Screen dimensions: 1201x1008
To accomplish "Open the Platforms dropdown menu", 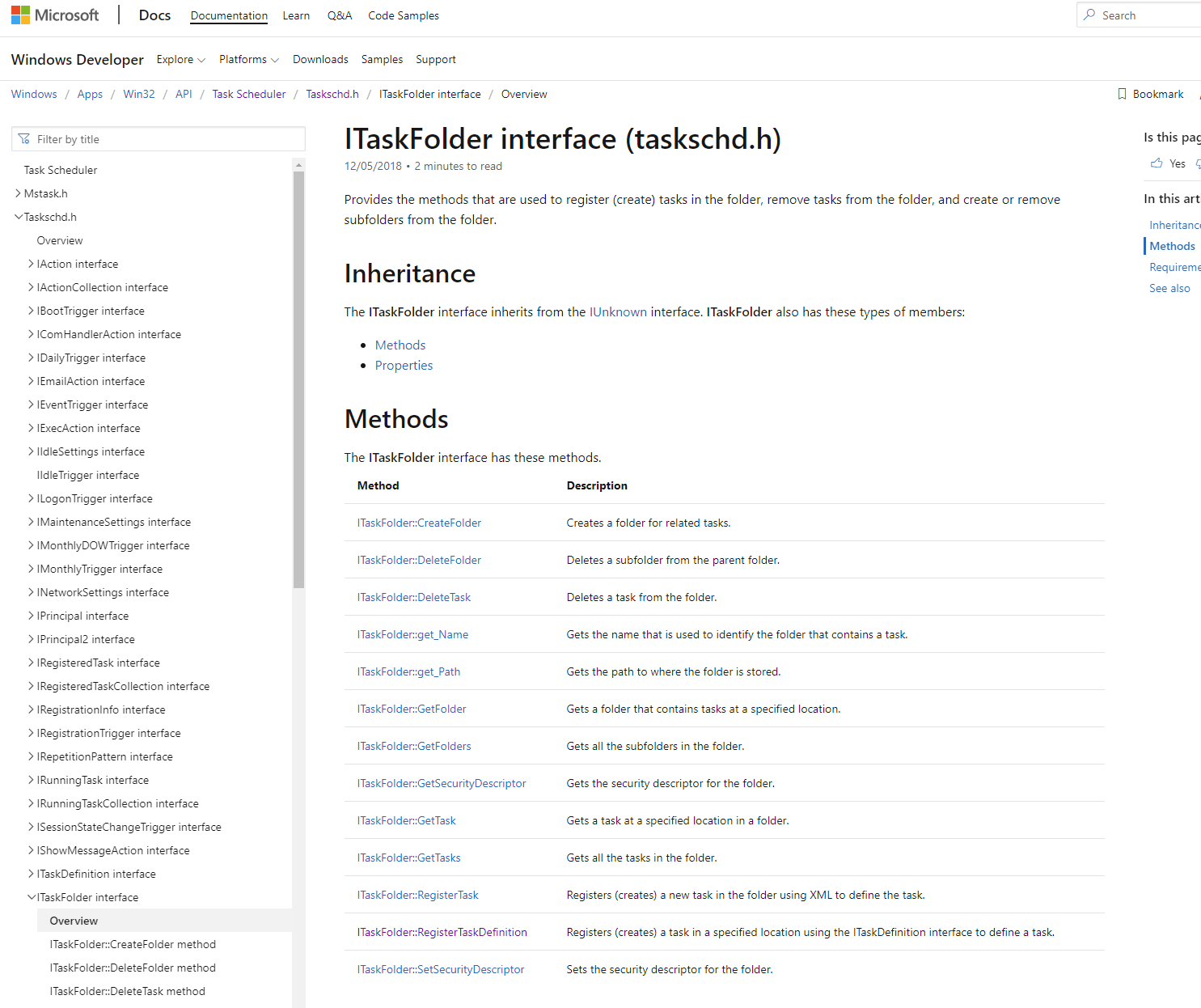I will (249, 59).
